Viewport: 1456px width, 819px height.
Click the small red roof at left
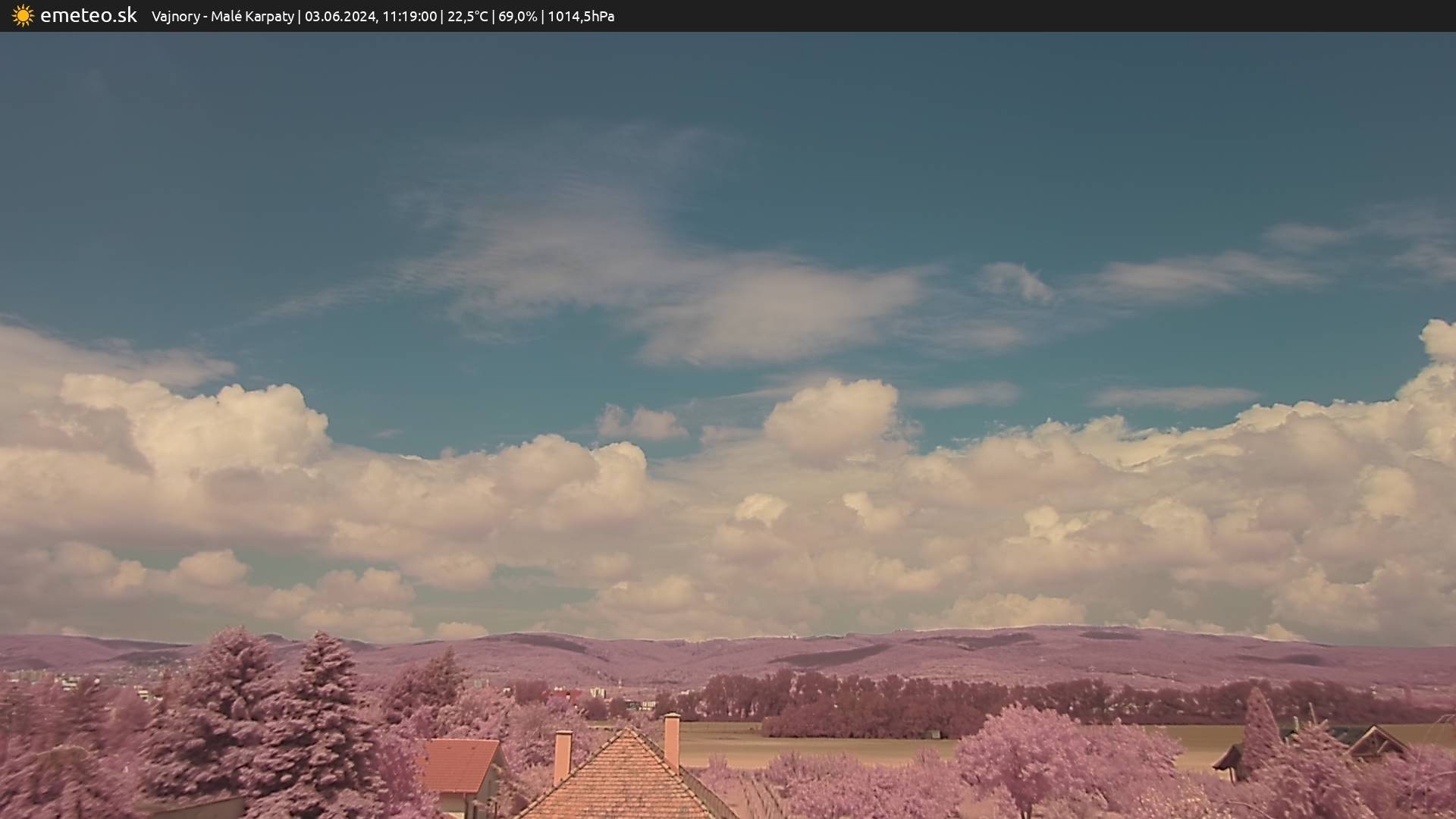(460, 764)
